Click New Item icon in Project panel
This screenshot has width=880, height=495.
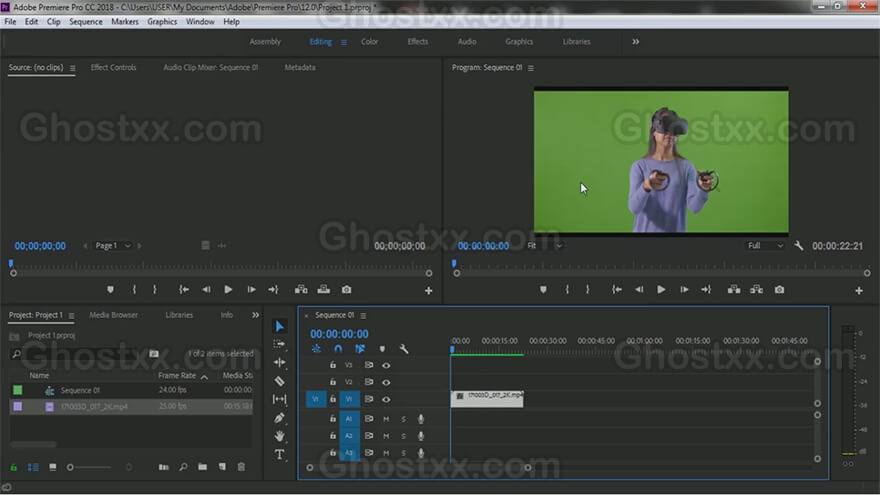[x=222, y=467]
